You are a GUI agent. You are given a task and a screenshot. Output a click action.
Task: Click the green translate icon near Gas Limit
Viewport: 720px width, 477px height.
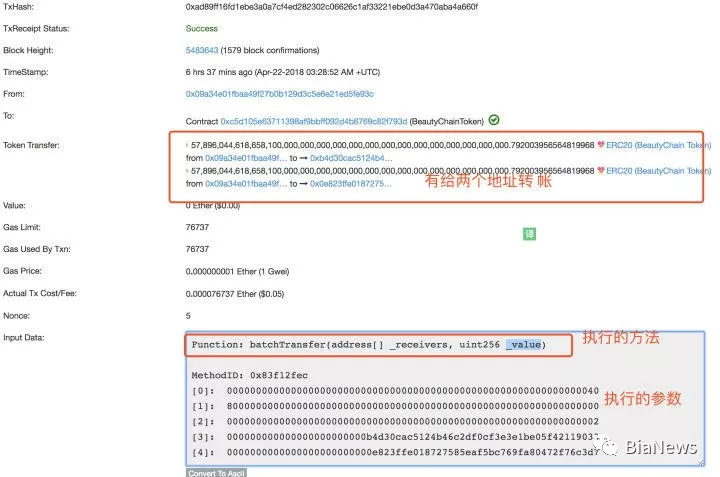[529, 234]
